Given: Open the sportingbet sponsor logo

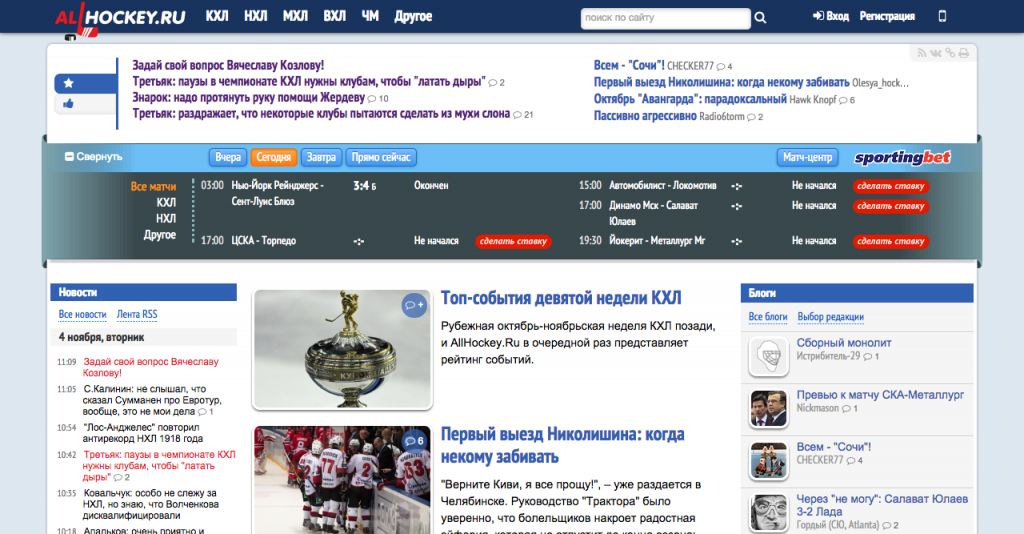Looking at the screenshot, I should pyautogui.click(x=903, y=157).
